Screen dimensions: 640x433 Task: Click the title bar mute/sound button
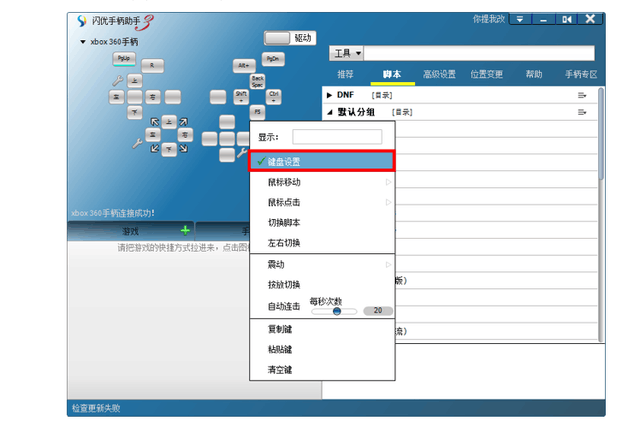pos(567,19)
